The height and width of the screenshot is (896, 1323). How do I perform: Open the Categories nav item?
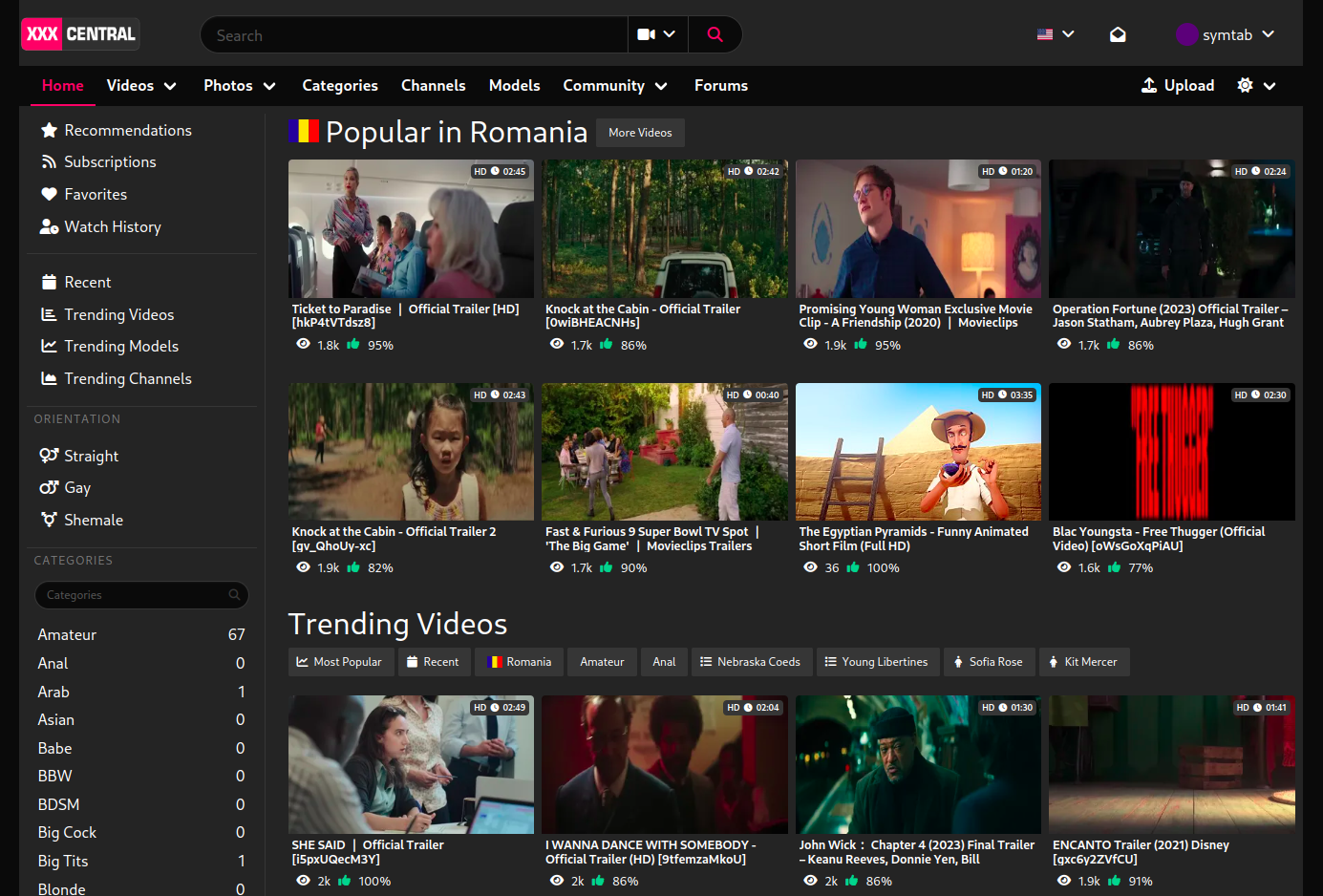click(x=340, y=86)
